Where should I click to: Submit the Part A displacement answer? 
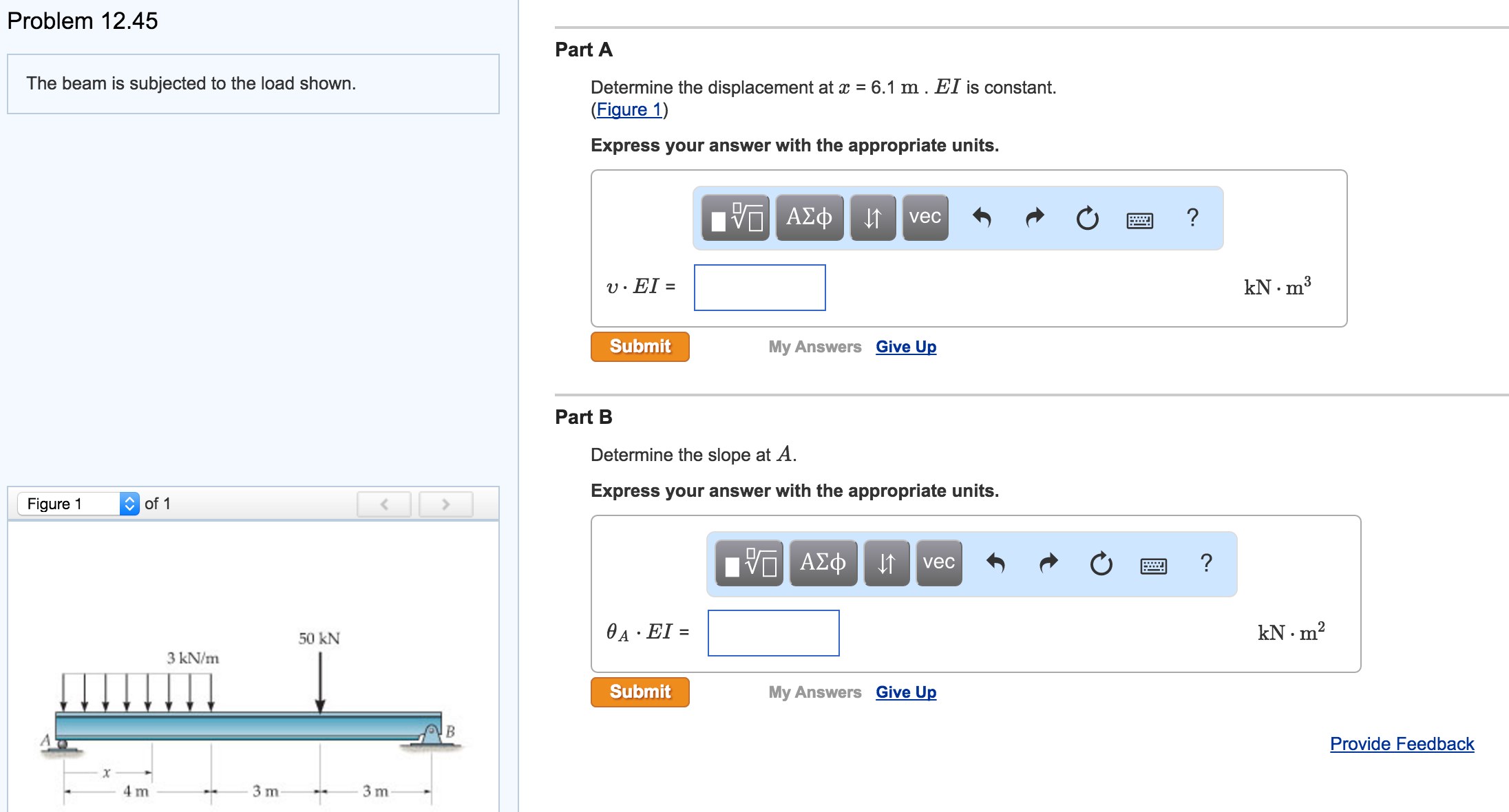(639, 346)
